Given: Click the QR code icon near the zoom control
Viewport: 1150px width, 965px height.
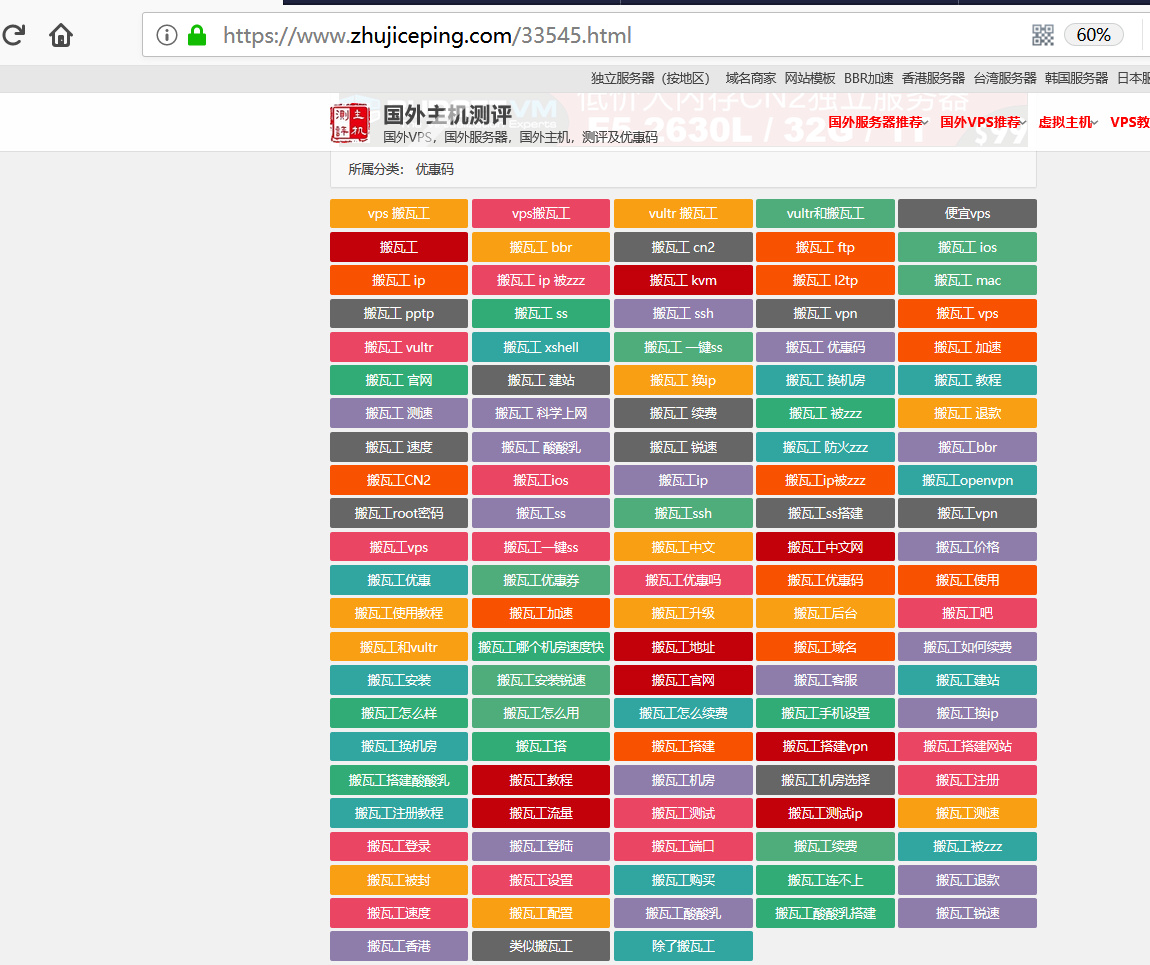Looking at the screenshot, I should tap(1043, 34).
